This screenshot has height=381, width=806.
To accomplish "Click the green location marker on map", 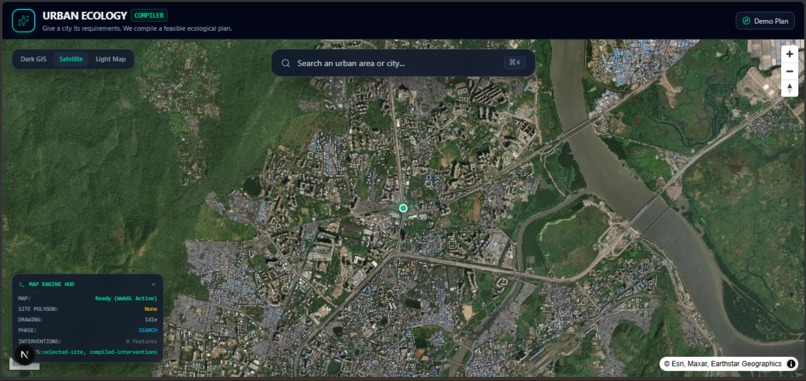I will pyautogui.click(x=403, y=208).
